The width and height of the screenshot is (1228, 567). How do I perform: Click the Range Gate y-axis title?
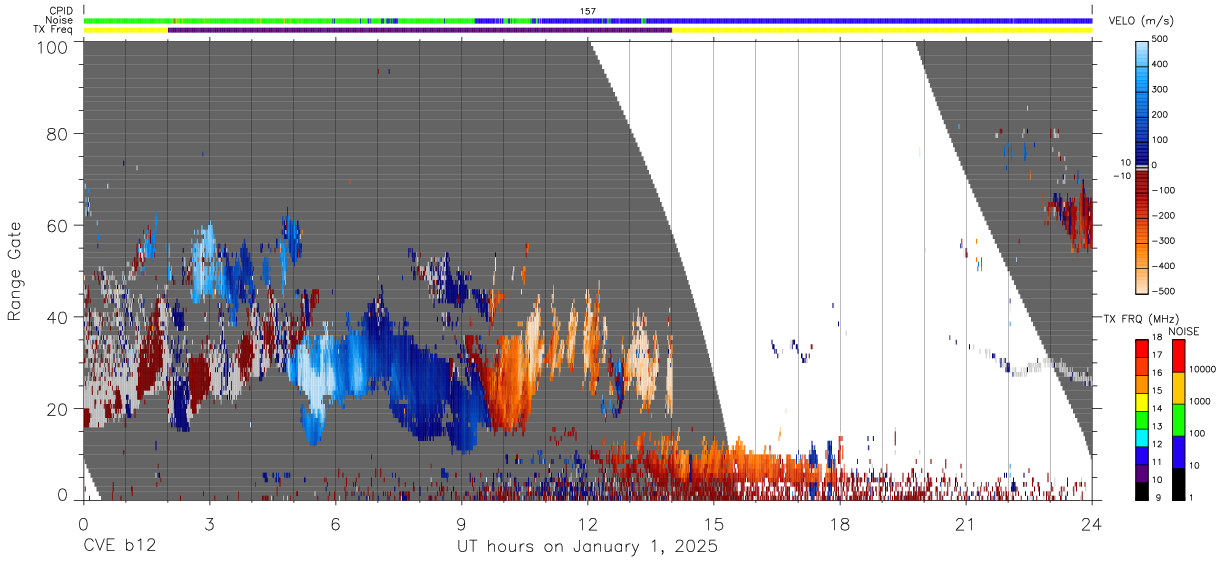pos(15,272)
